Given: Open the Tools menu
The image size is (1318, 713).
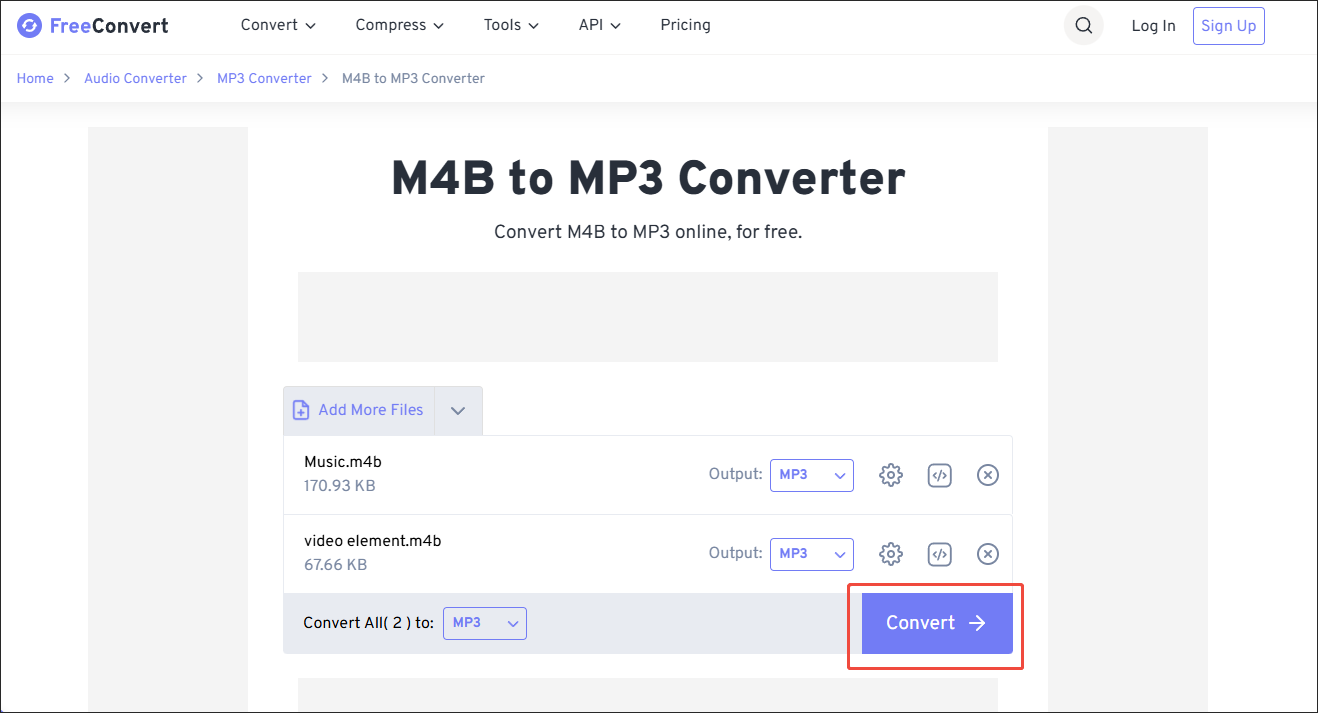Looking at the screenshot, I should pos(510,25).
